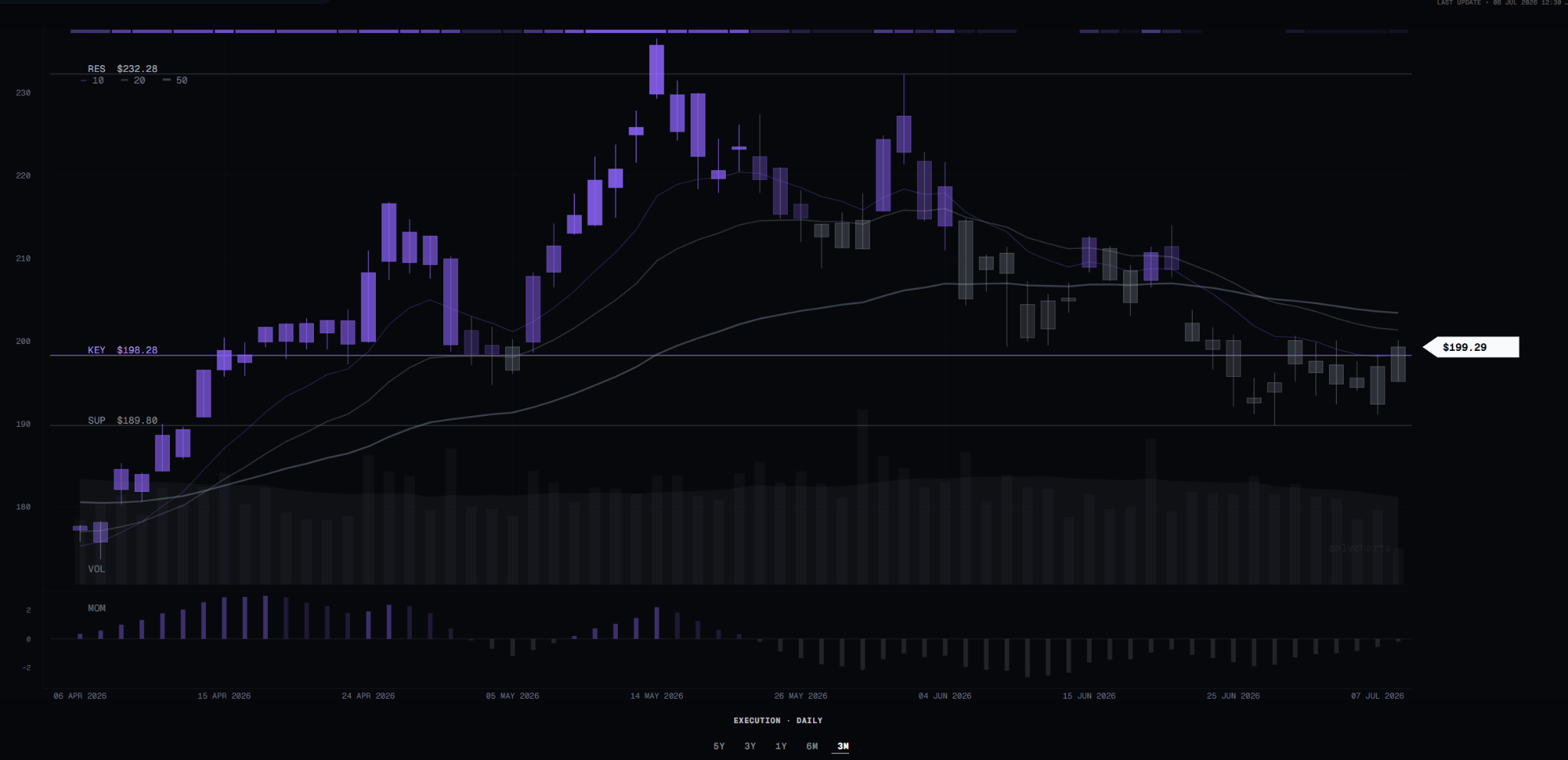Toggle the 20-period moving average legend

tap(133, 80)
